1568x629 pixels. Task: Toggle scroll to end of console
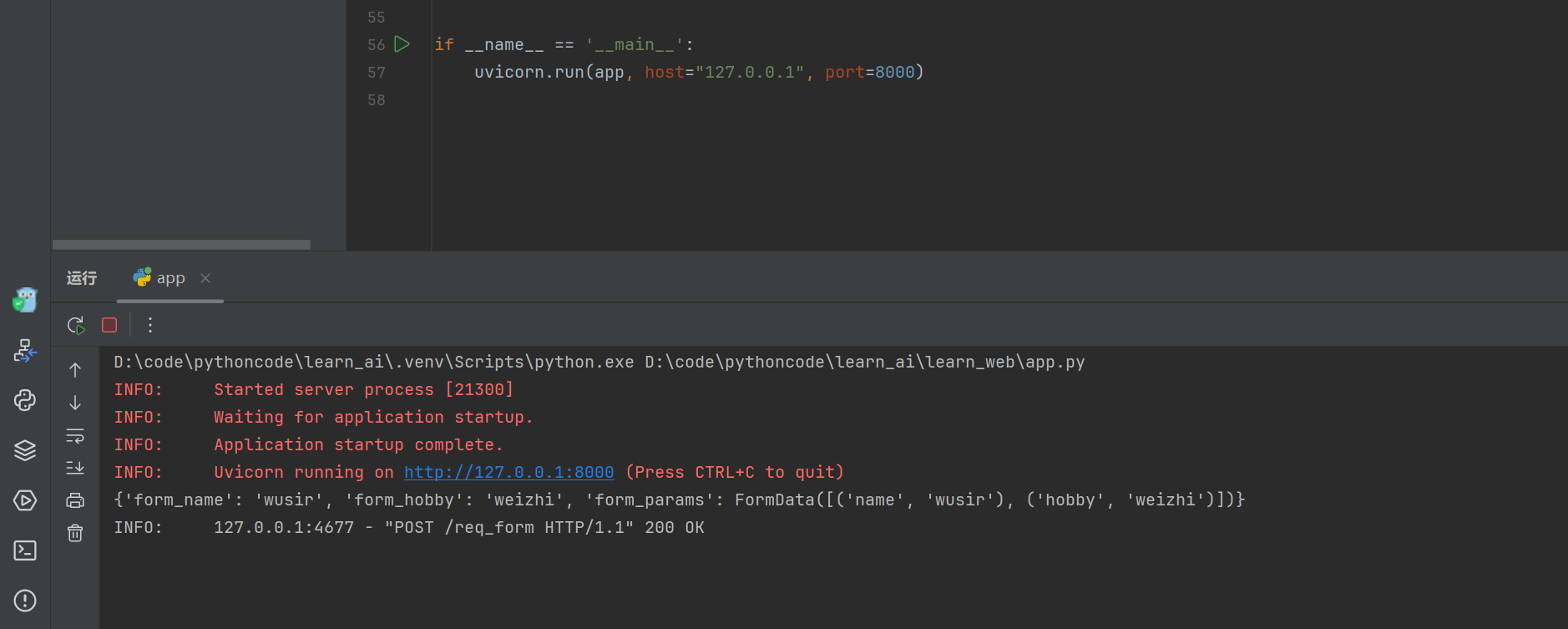tap(75, 468)
